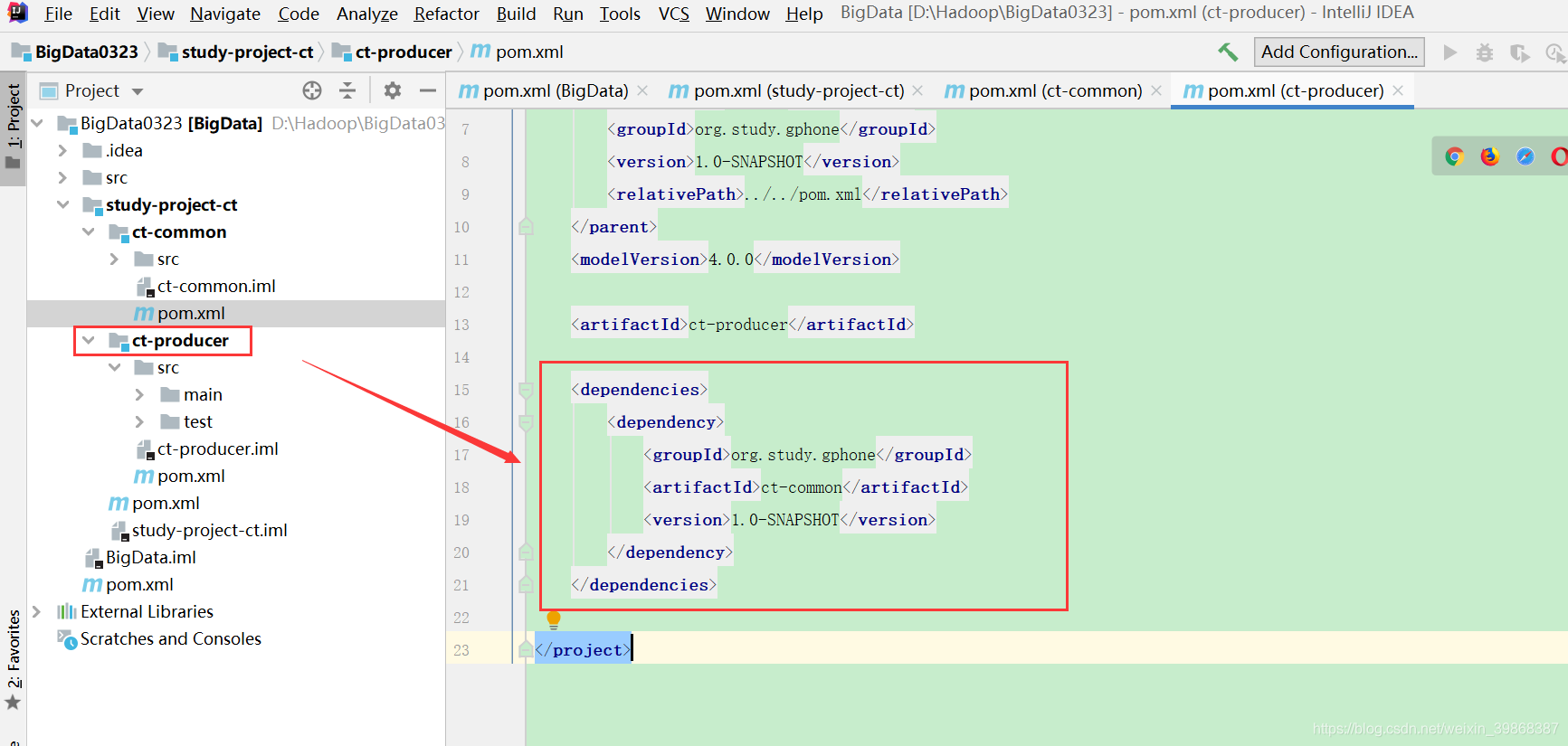This screenshot has width=1568, height=746.
Task: Click BigData0323 breadcrumb
Action: (76, 52)
